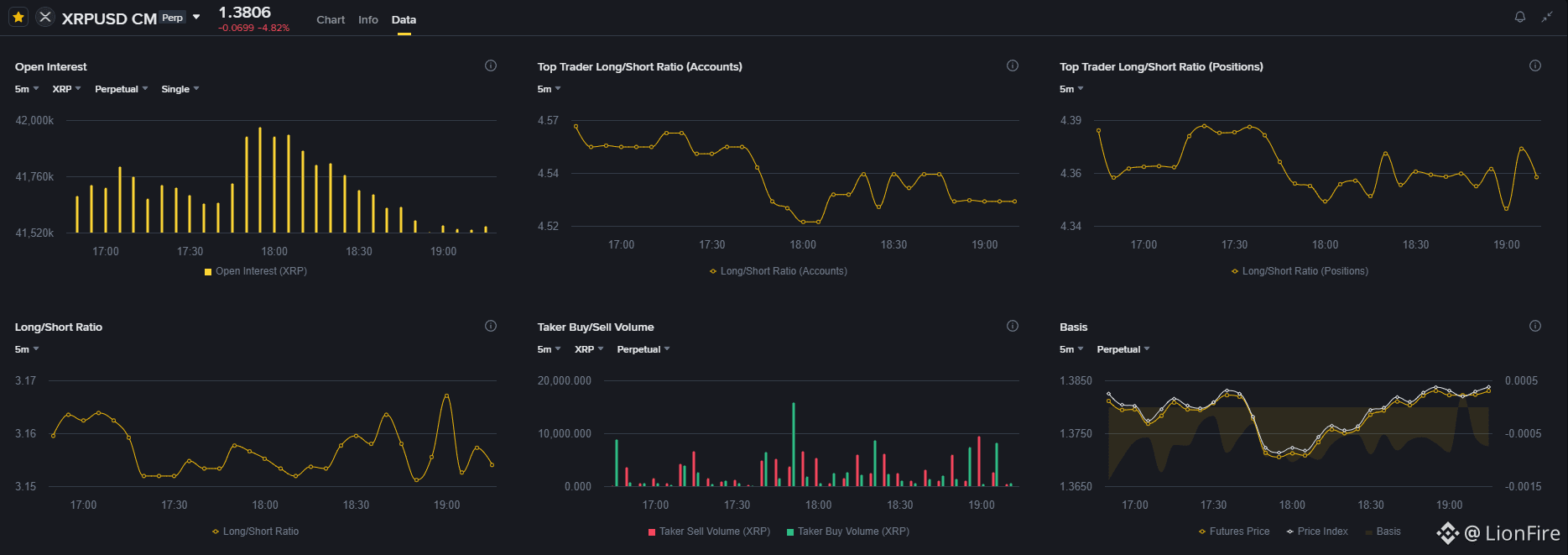The height and width of the screenshot is (555, 1568).
Task: Change 5m interval for Top Trader Positions
Action: click(x=1071, y=89)
